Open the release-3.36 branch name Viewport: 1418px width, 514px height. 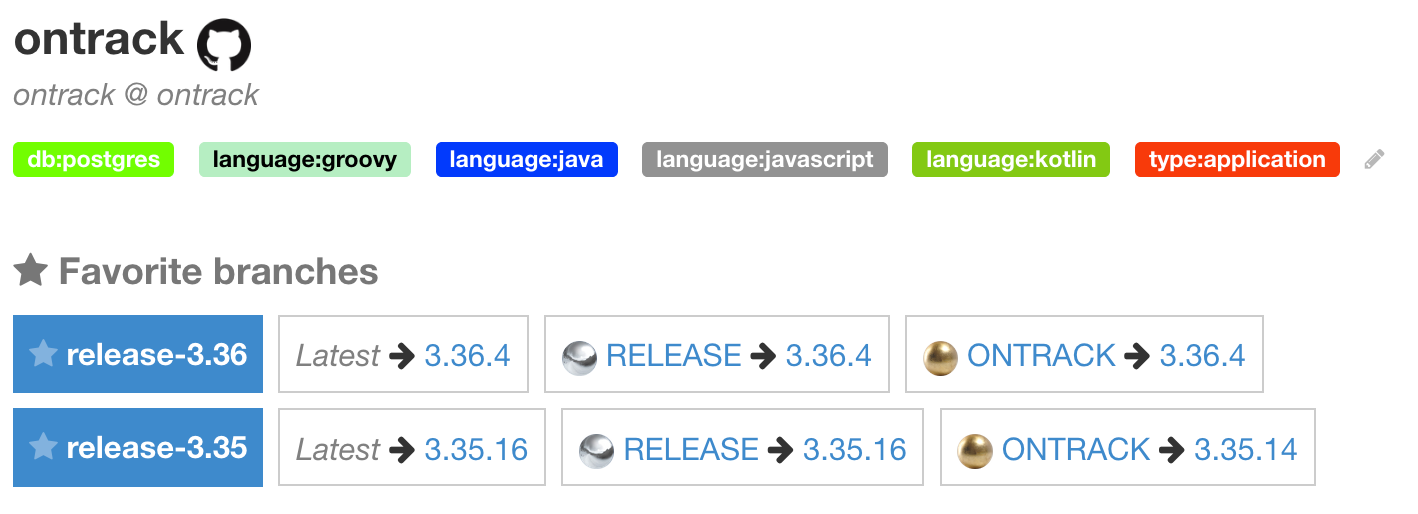click(156, 355)
